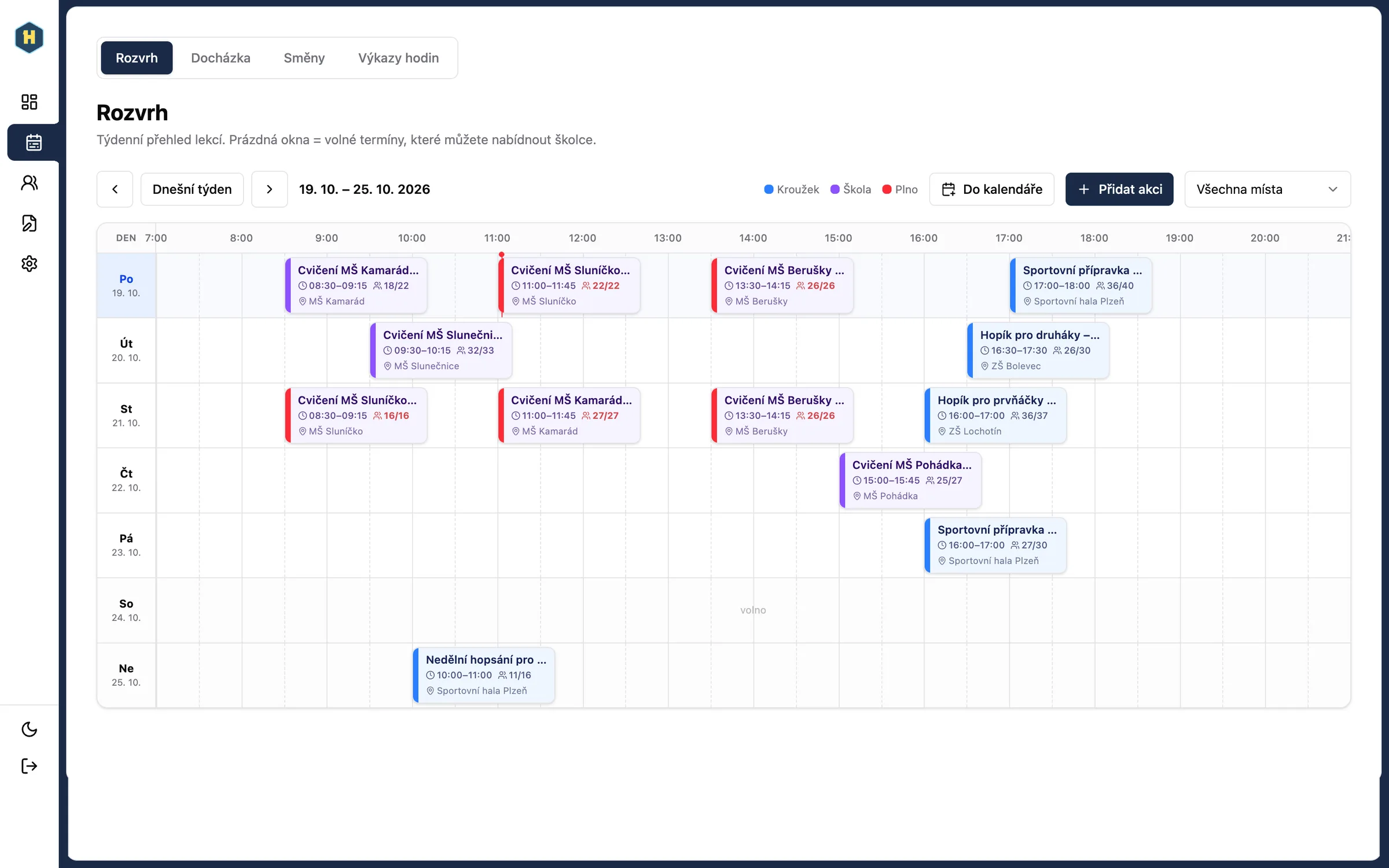1389x868 pixels.
Task: Click the purple Škola legend dot
Action: pos(835,189)
